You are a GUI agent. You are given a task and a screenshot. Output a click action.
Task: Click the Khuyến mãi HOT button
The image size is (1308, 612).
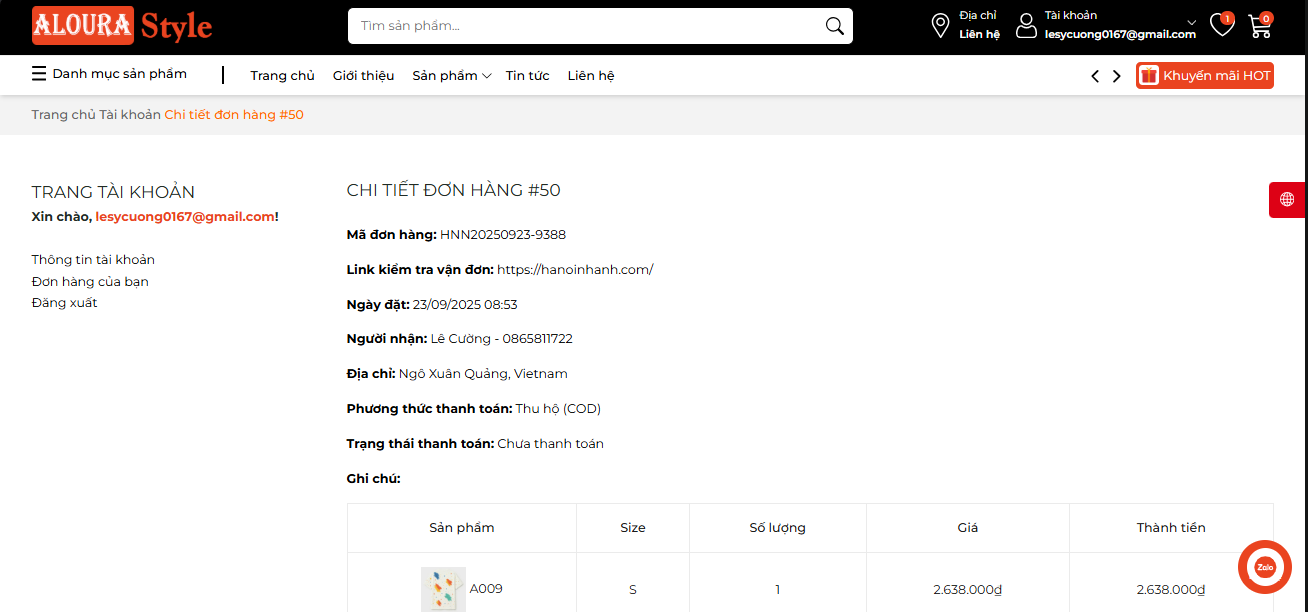pos(1204,76)
